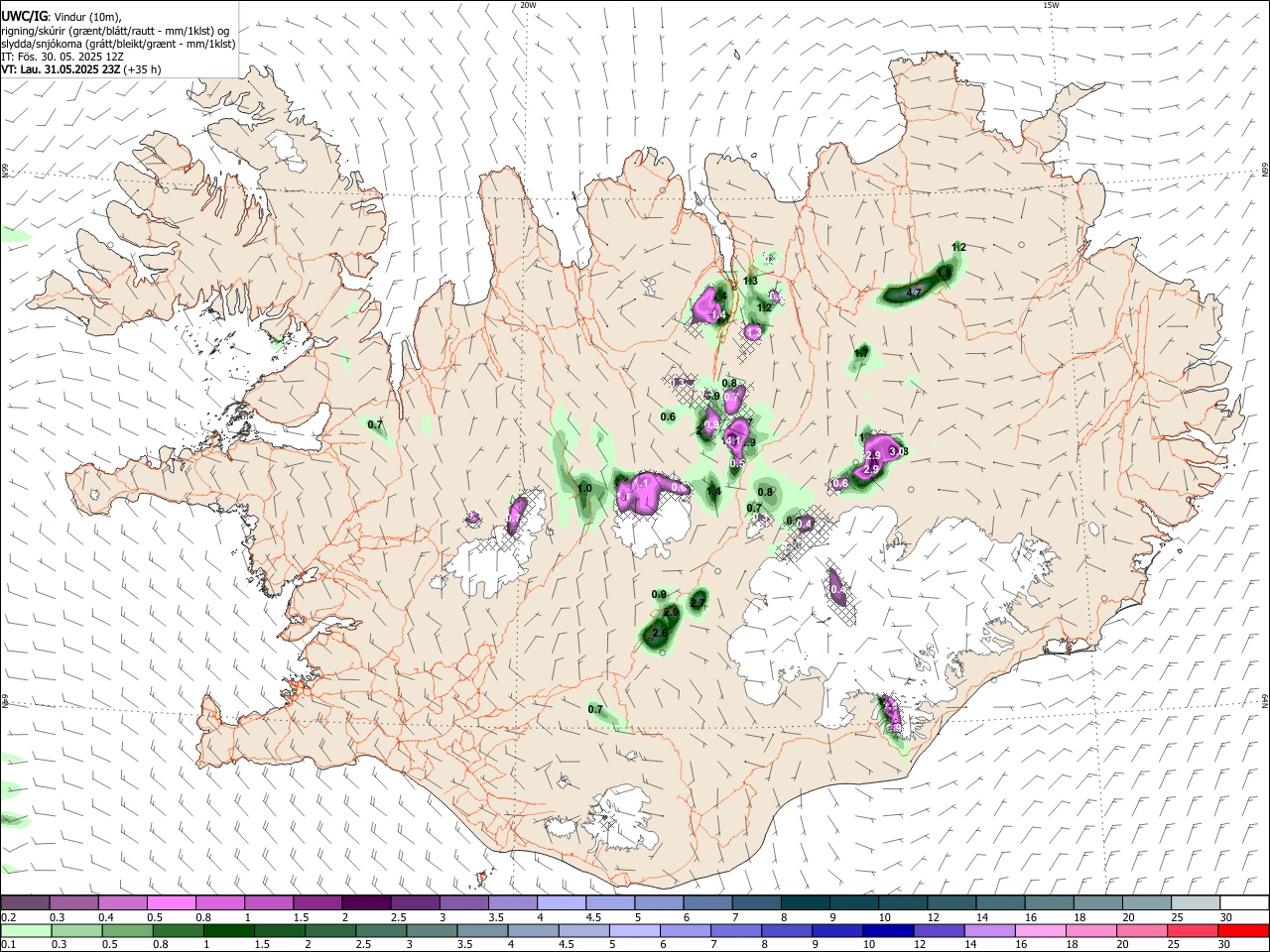The height and width of the screenshot is (952, 1270).
Task: Click the 15W longitude label at the top
Action: [x=1051, y=5]
